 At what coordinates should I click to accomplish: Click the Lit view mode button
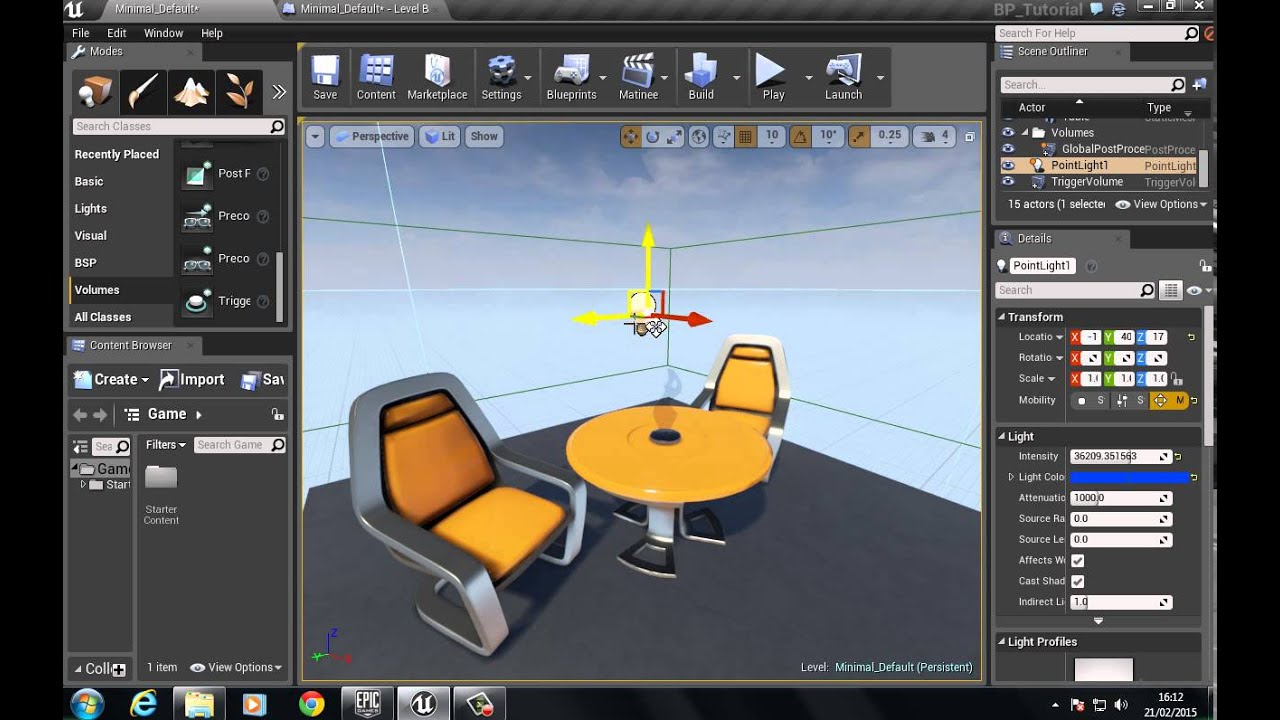coord(440,136)
